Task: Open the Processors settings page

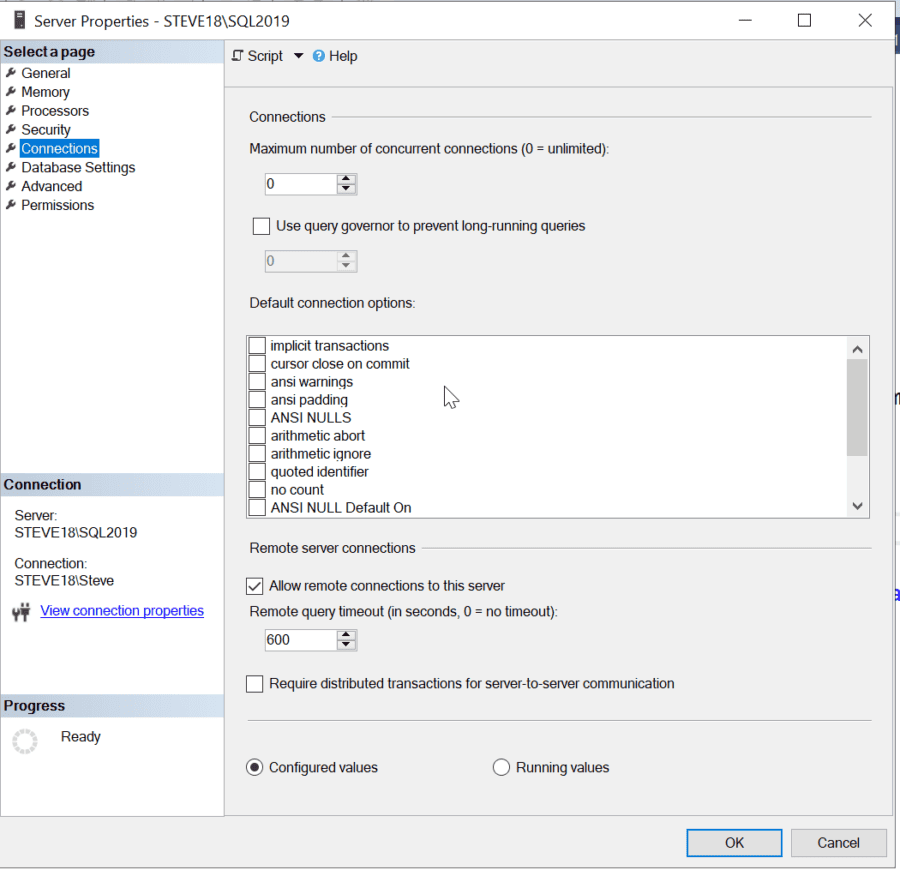Action: click(55, 110)
